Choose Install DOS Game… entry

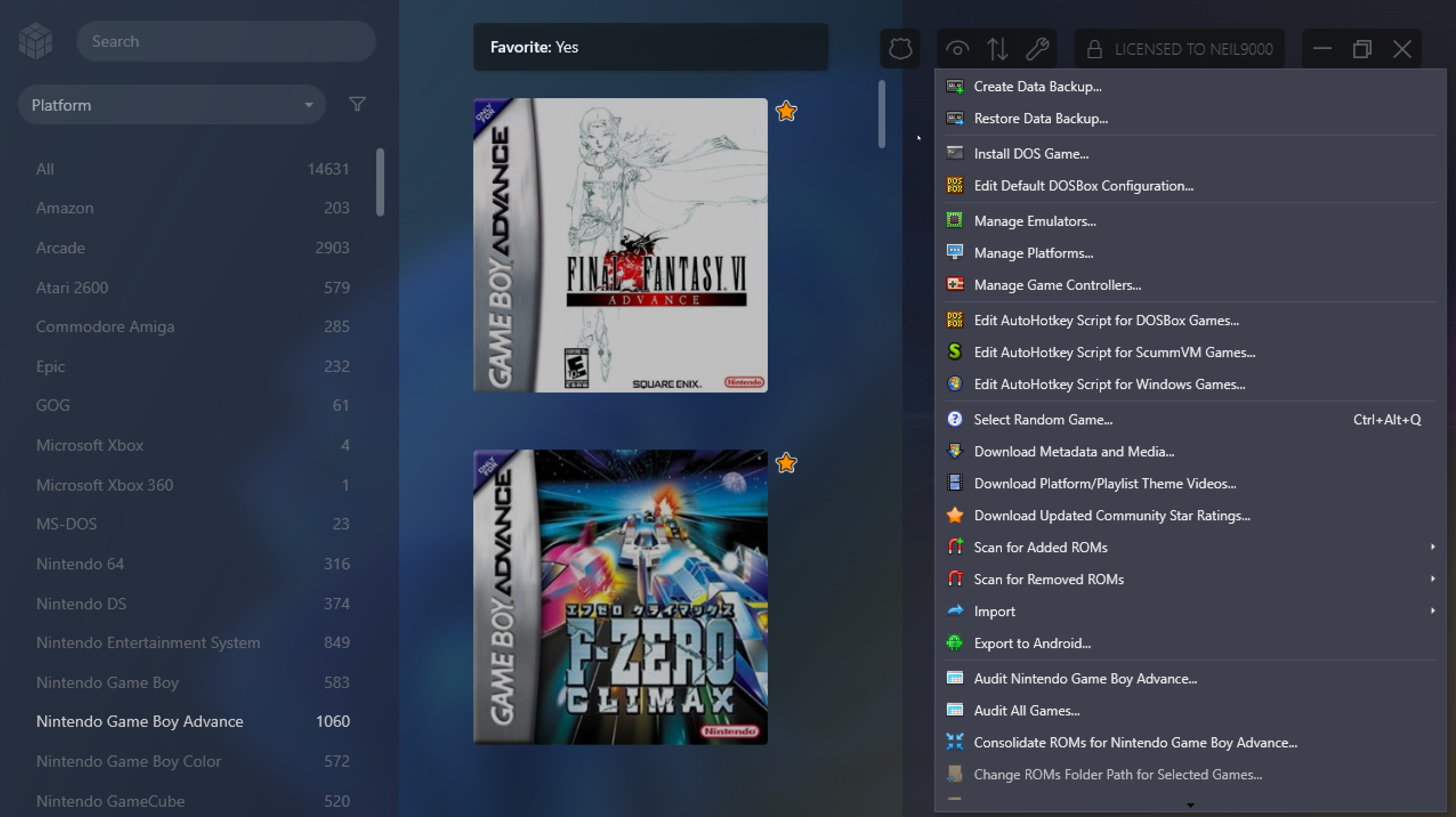coord(1190,154)
